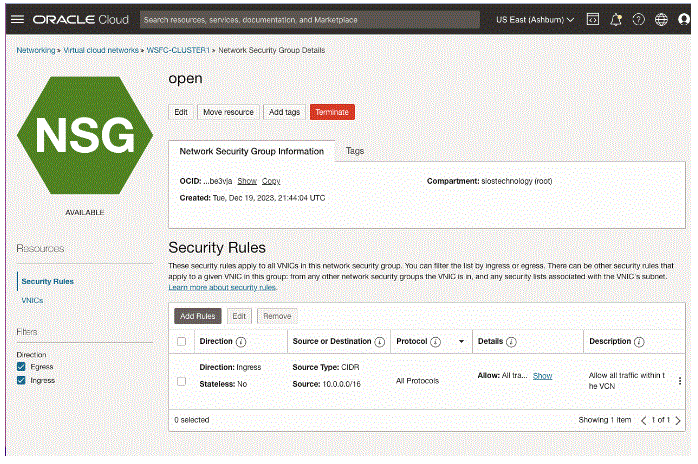Uncheck the Ingress direction filter
The height and width of the screenshot is (464, 698).
tap(22, 380)
